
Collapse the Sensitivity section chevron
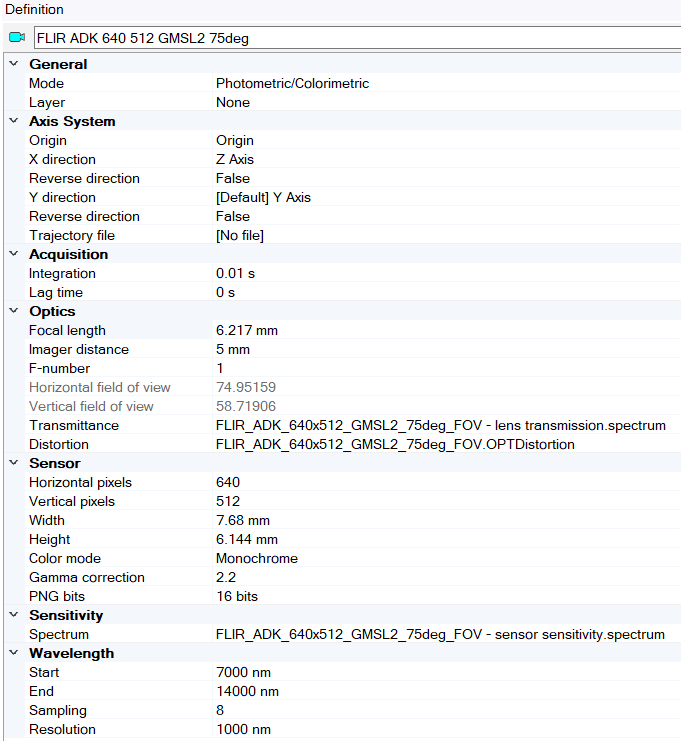(x=13, y=615)
